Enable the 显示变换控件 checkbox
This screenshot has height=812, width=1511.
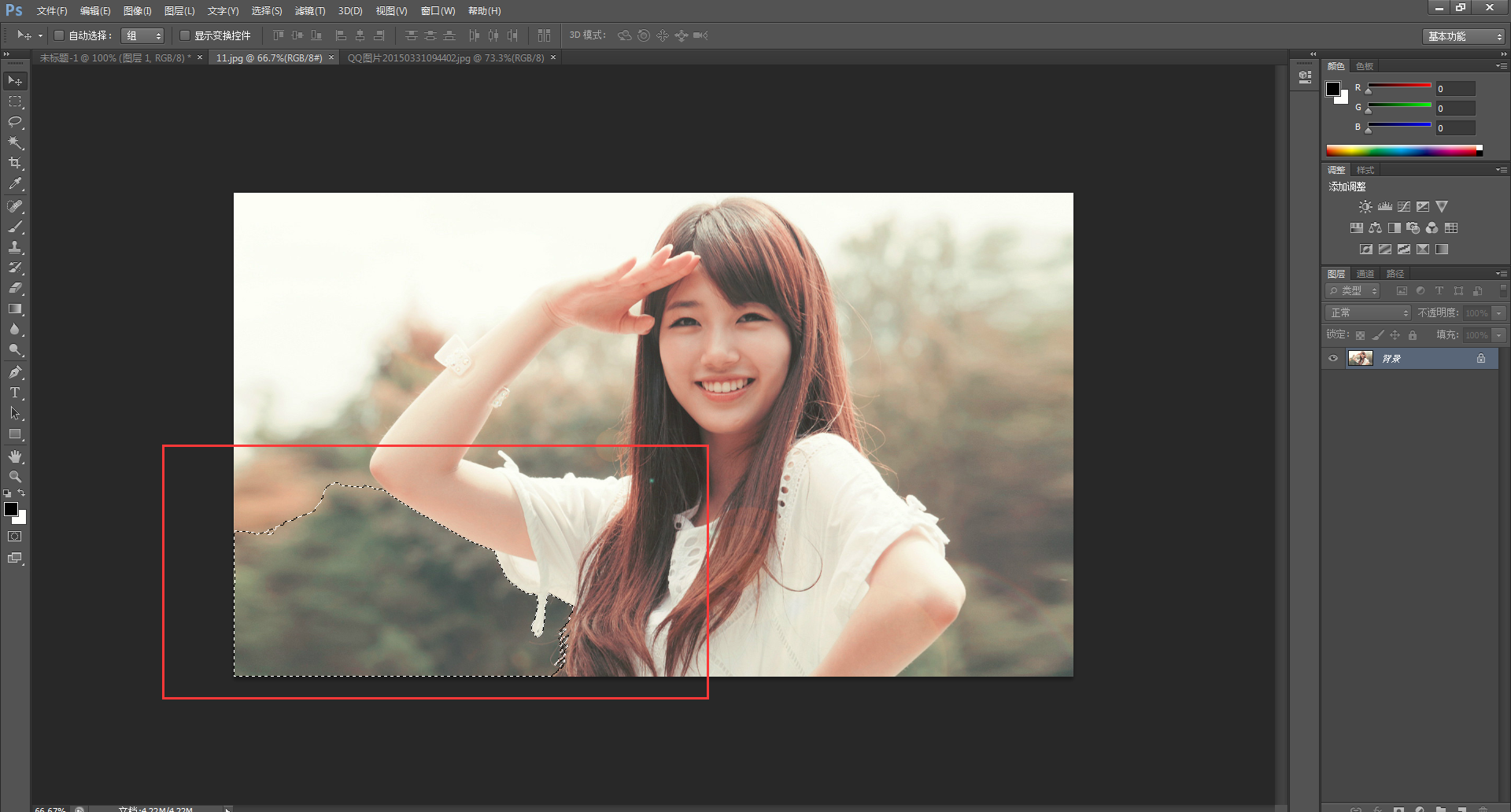click(x=185, y=35)
